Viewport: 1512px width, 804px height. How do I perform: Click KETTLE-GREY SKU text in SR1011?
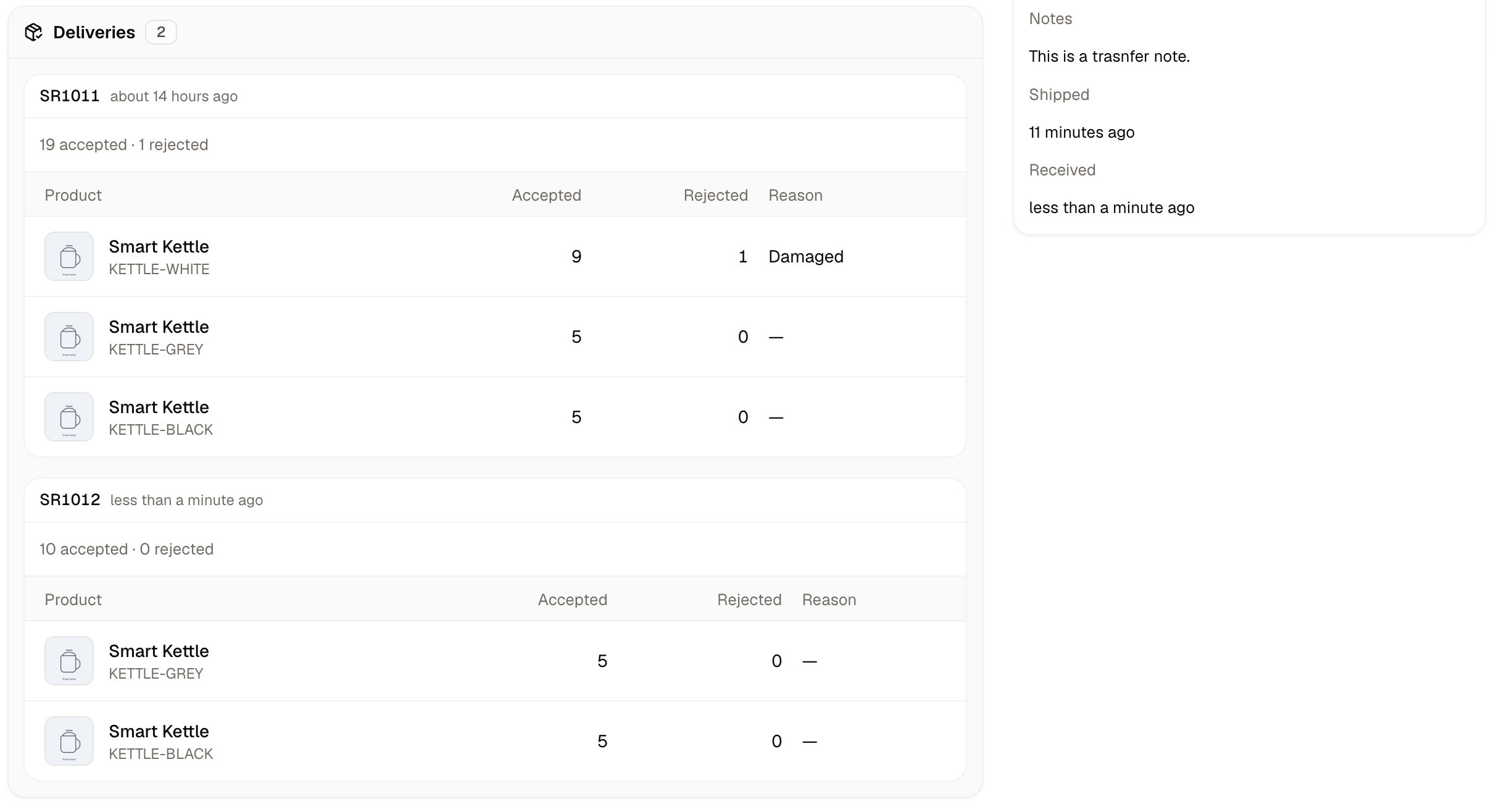[156, 350]
